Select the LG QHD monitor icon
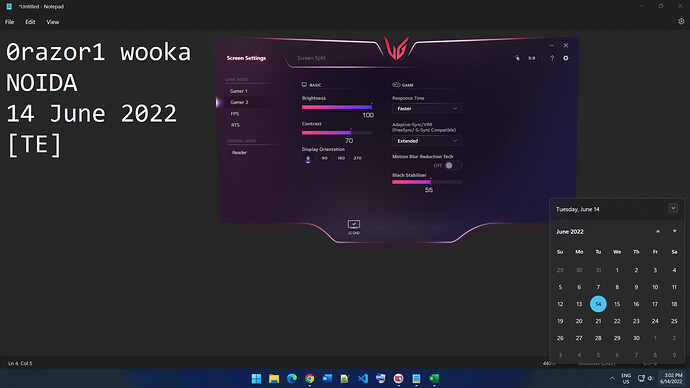Image resolution: width=690 pixels, height=388 pixels. [354, 227]
